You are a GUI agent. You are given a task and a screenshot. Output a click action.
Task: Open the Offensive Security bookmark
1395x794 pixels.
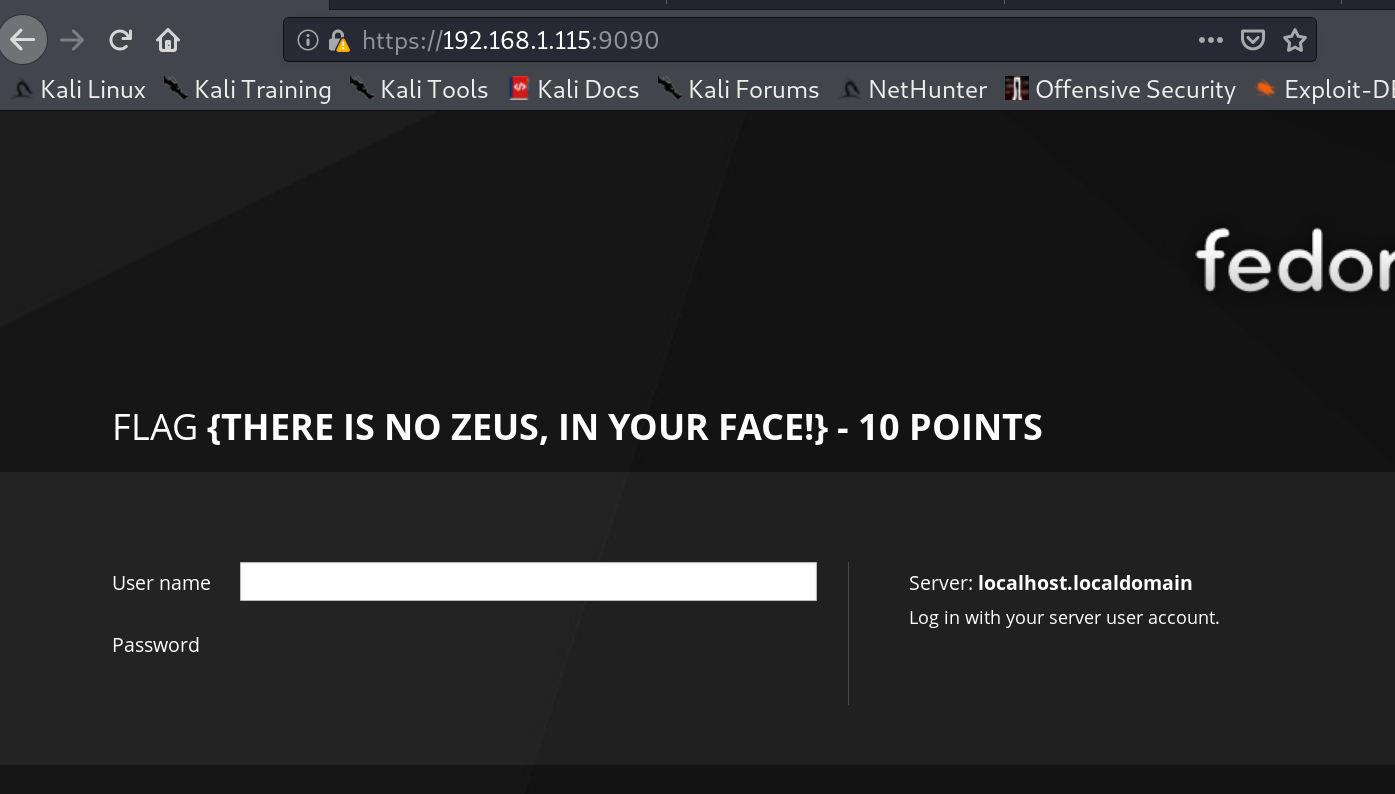(1121, 90)
